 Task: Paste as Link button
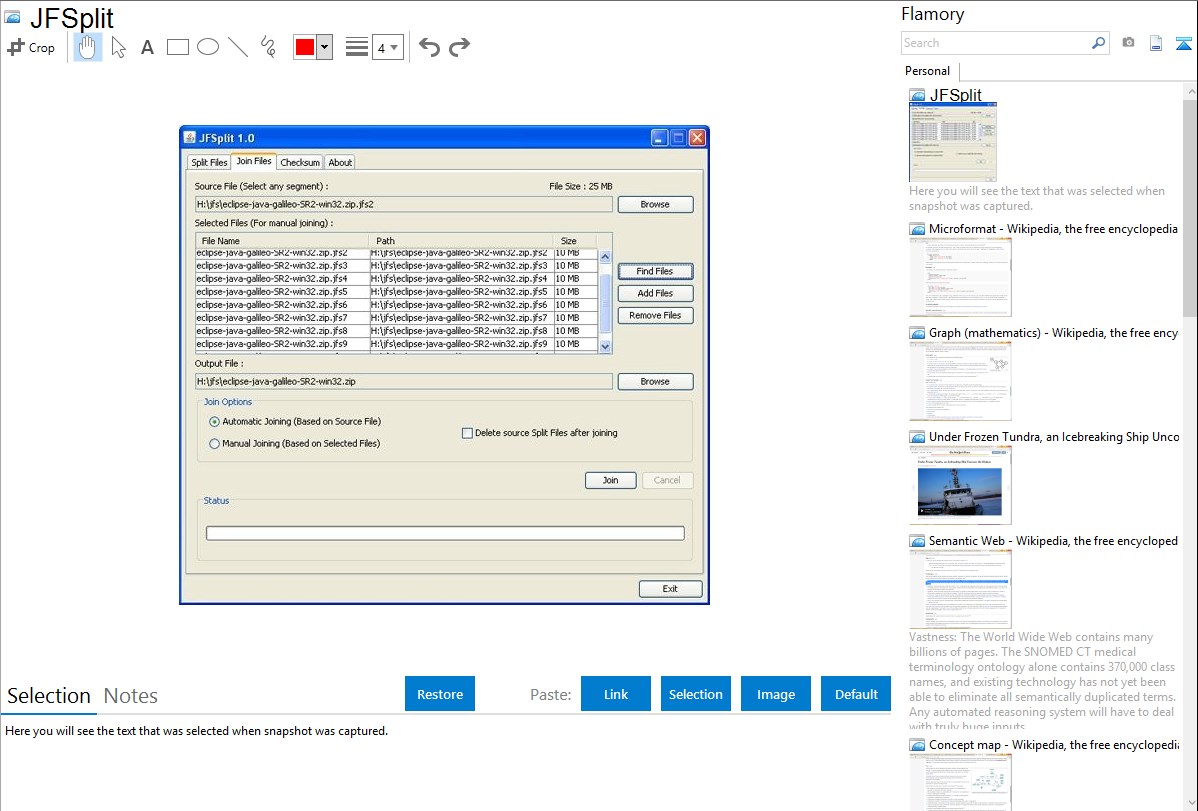[x=616, y=694]
